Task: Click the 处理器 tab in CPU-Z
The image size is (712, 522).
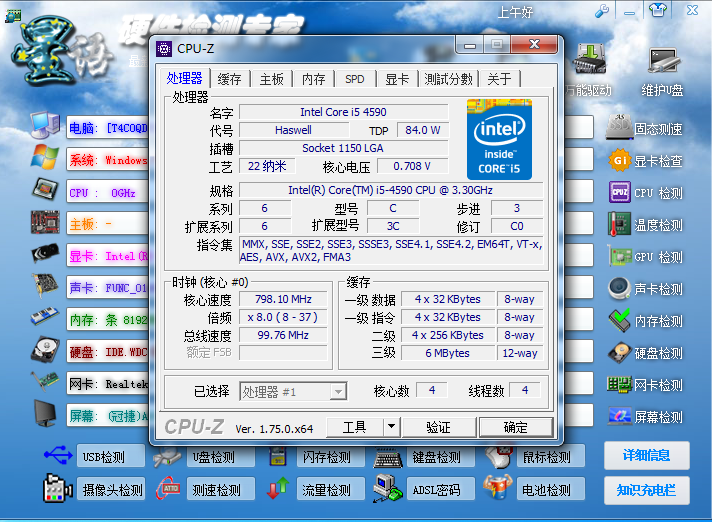Action: tap(184, 78)
